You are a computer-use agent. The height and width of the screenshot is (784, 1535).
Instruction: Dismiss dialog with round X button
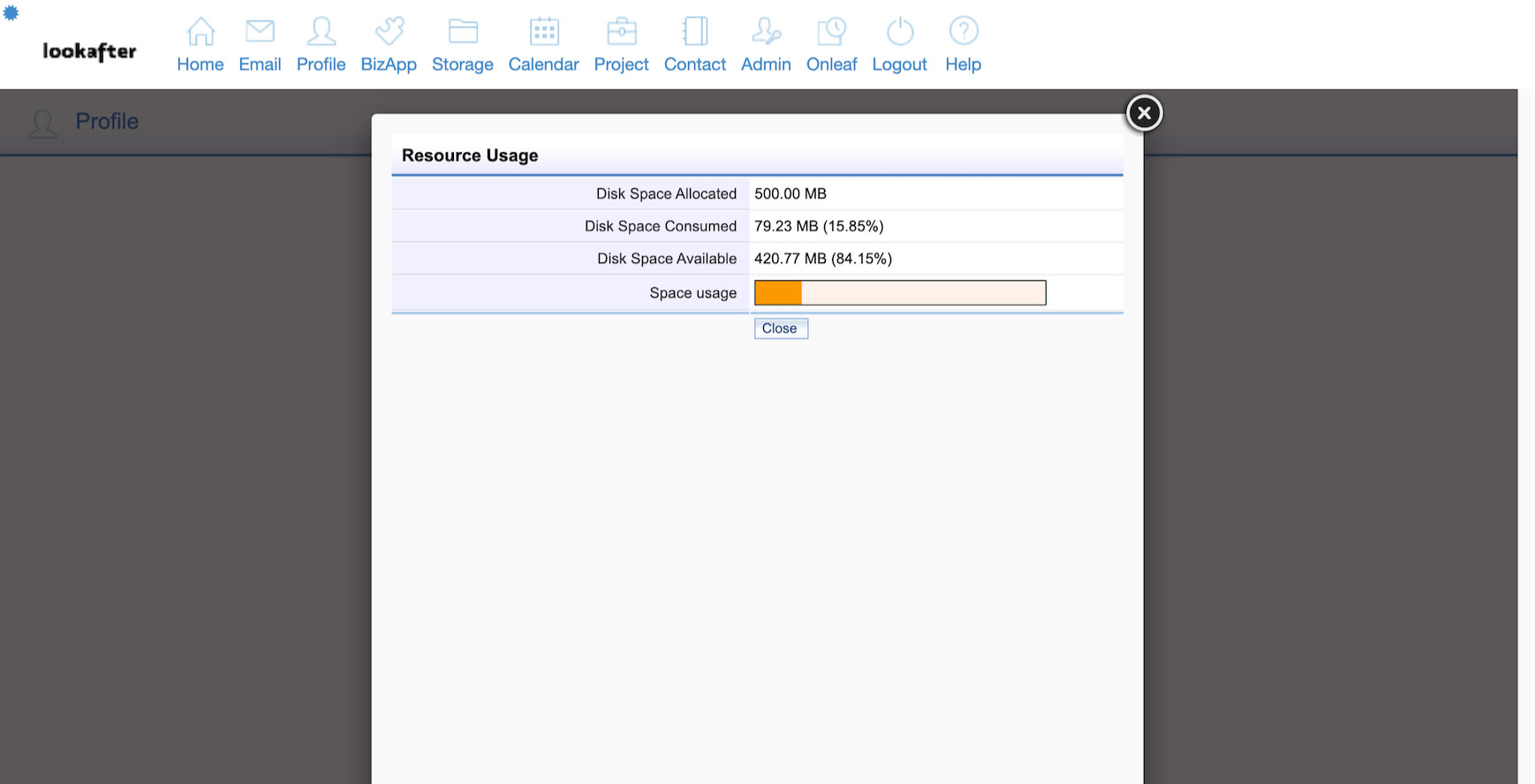click(1144, 113)
